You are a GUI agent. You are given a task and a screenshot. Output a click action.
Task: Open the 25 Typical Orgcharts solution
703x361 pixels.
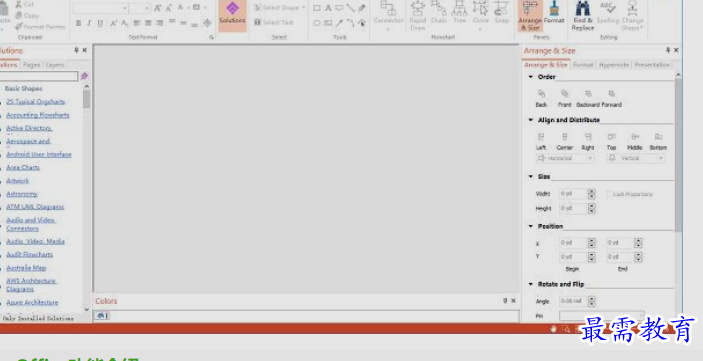(35, 102)
